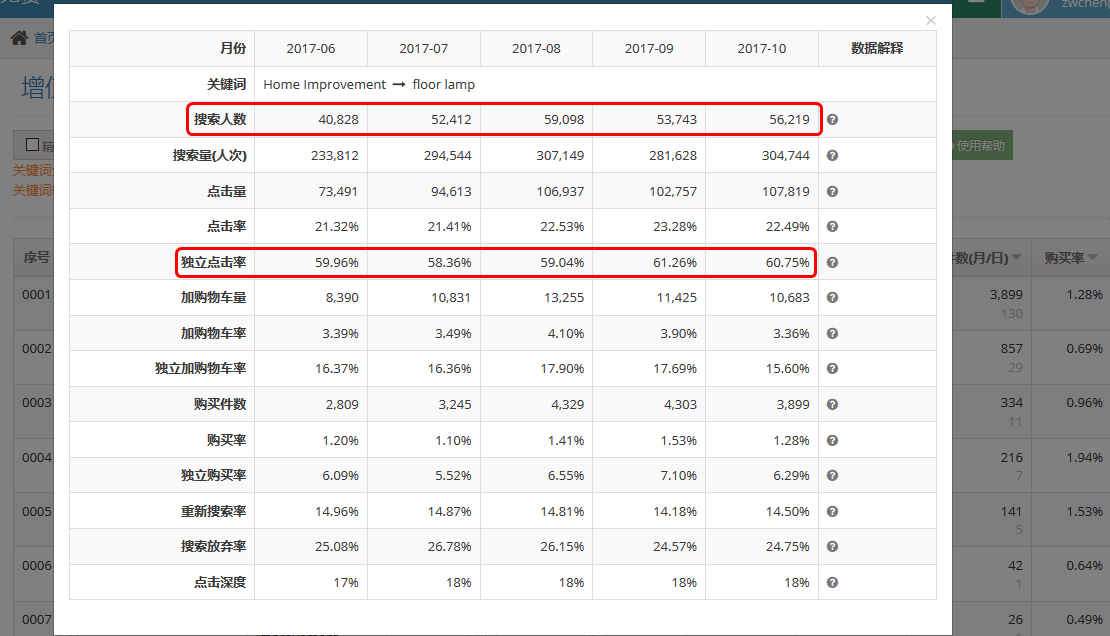
Task: Open help icon for 独立加购物车率 row
Action: [832, 368]
